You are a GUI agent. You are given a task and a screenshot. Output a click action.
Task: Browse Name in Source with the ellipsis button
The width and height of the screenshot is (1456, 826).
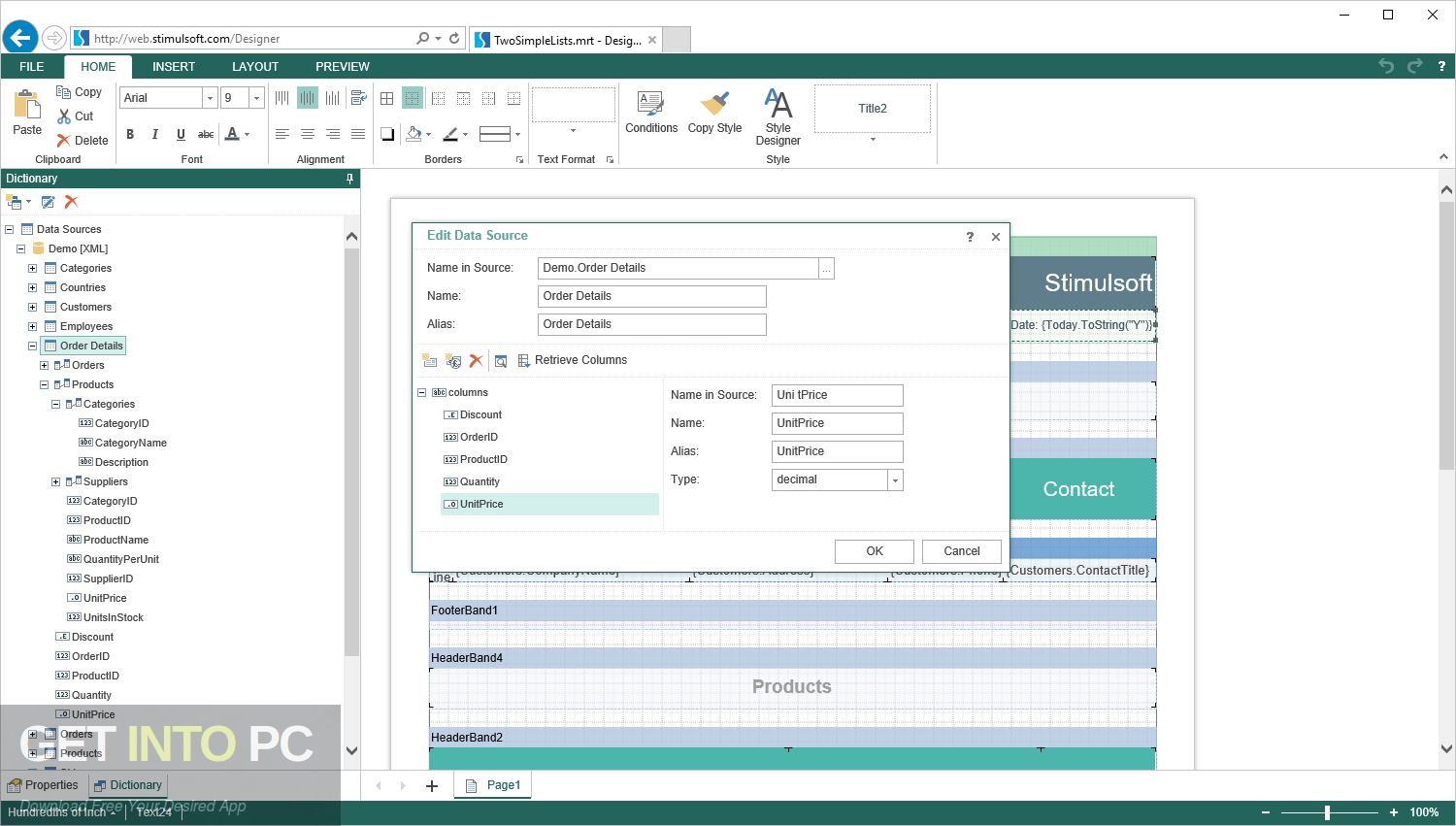click(826, 269)
